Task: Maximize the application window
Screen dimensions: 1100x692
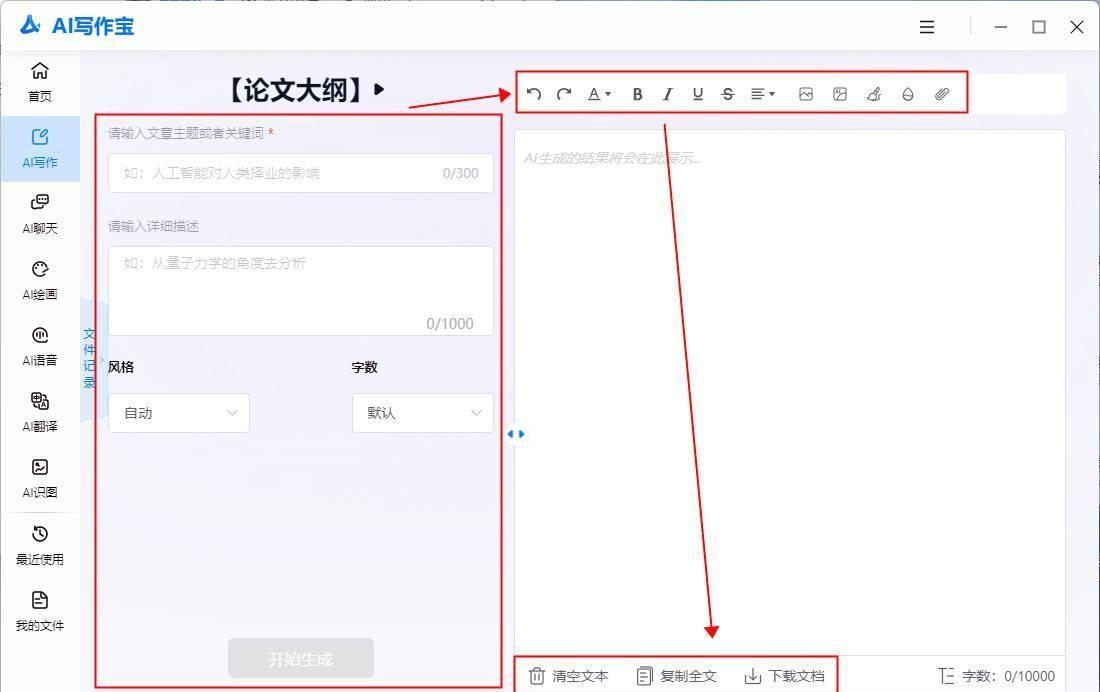Action: coord(1039,27)
